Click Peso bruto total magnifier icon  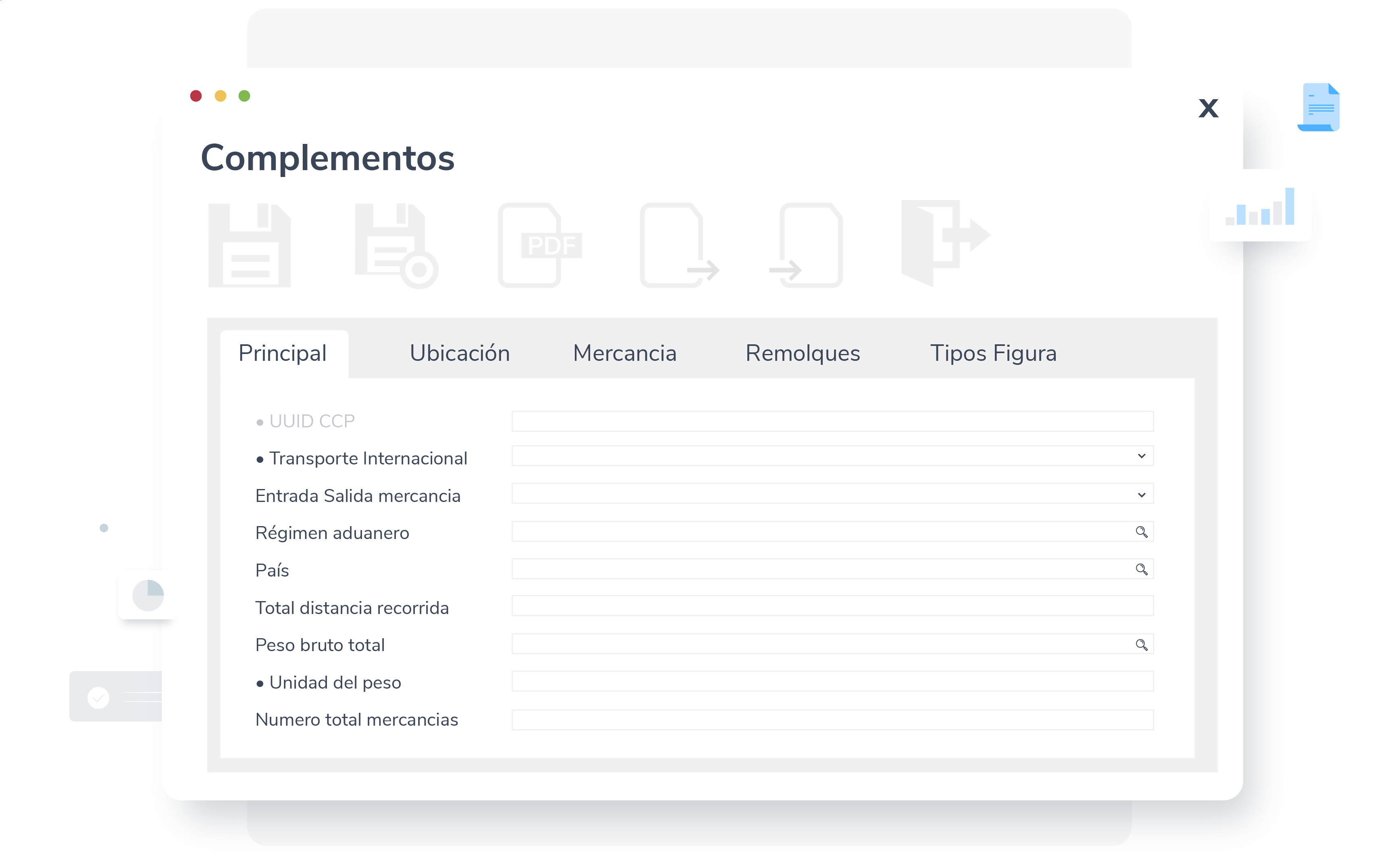[1141, 645]
